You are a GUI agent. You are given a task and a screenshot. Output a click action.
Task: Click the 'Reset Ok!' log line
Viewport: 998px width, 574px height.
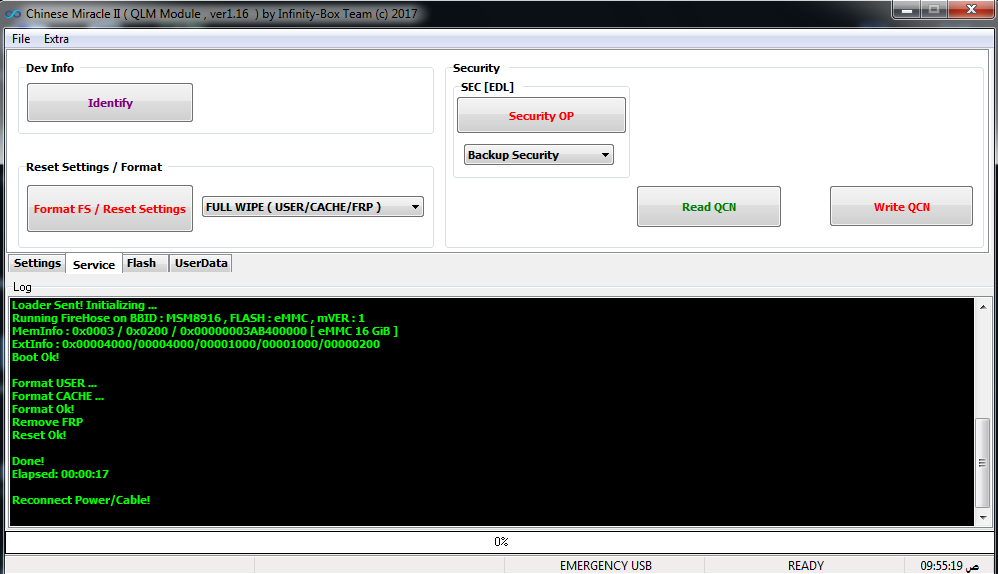click(x=39, y=435)
